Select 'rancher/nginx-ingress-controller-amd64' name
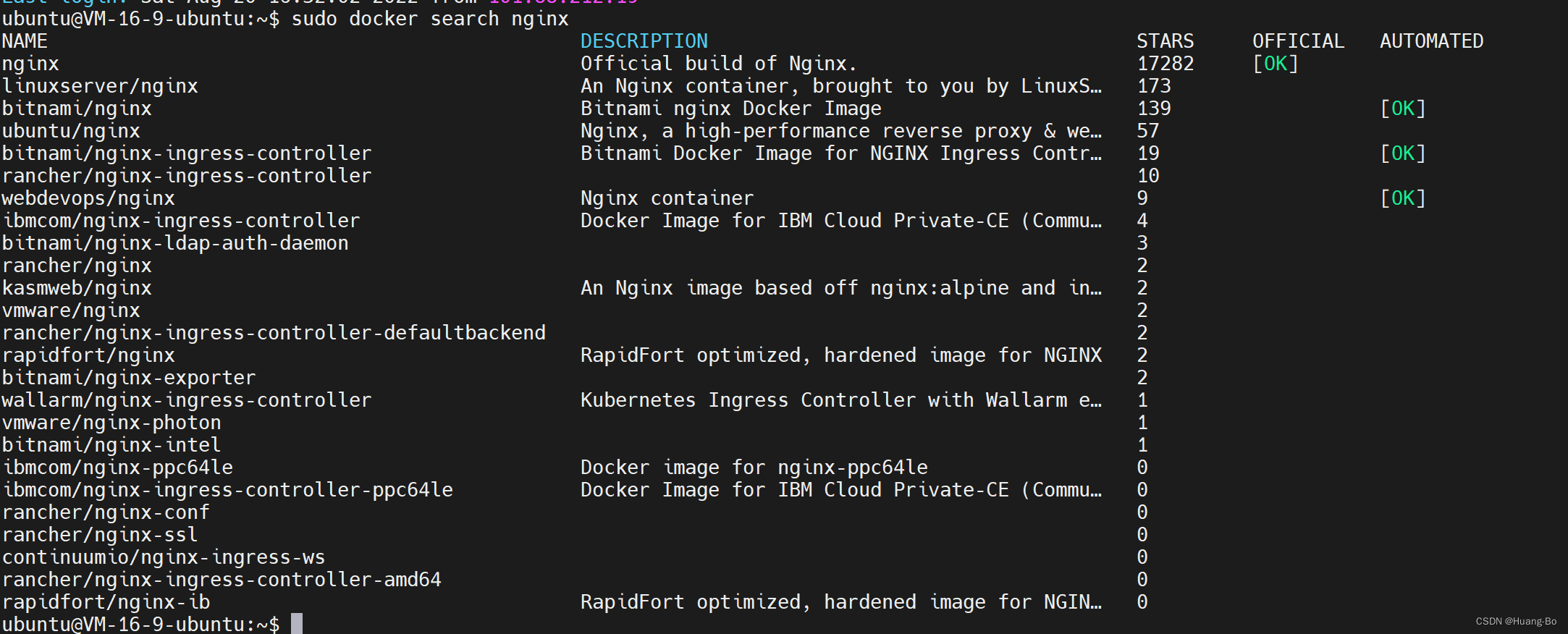The width and height of the screenshot is (1568, 634). pyautogui.click(x=222, y=580)
